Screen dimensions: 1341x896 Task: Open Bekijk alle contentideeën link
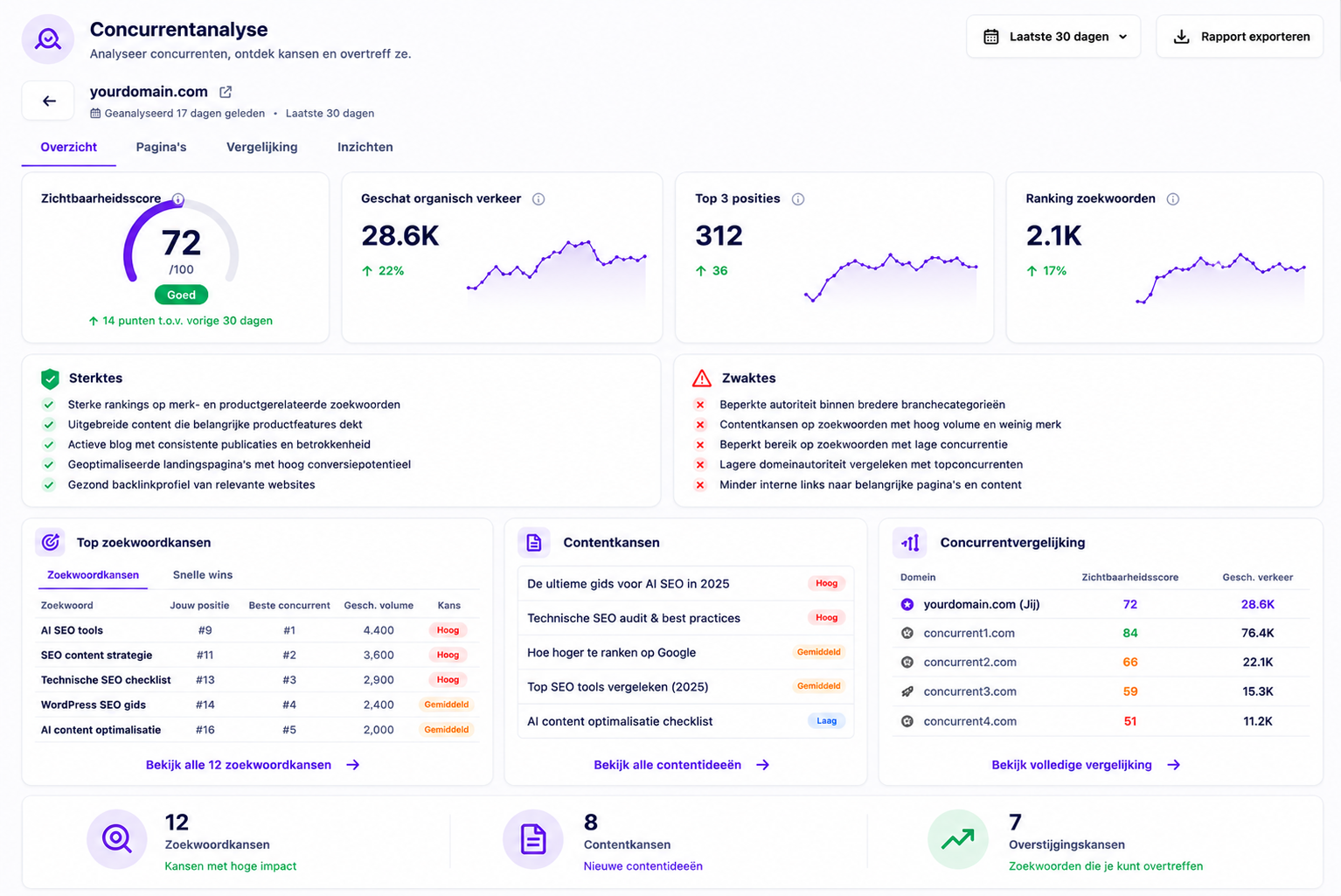pyautogui.click(x=682, y=765)
